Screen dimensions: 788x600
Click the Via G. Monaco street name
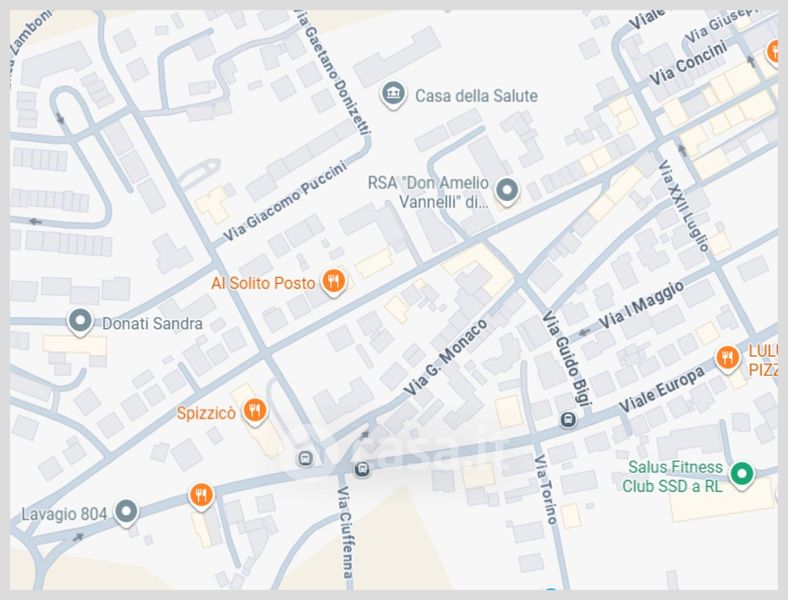point(446,356)
